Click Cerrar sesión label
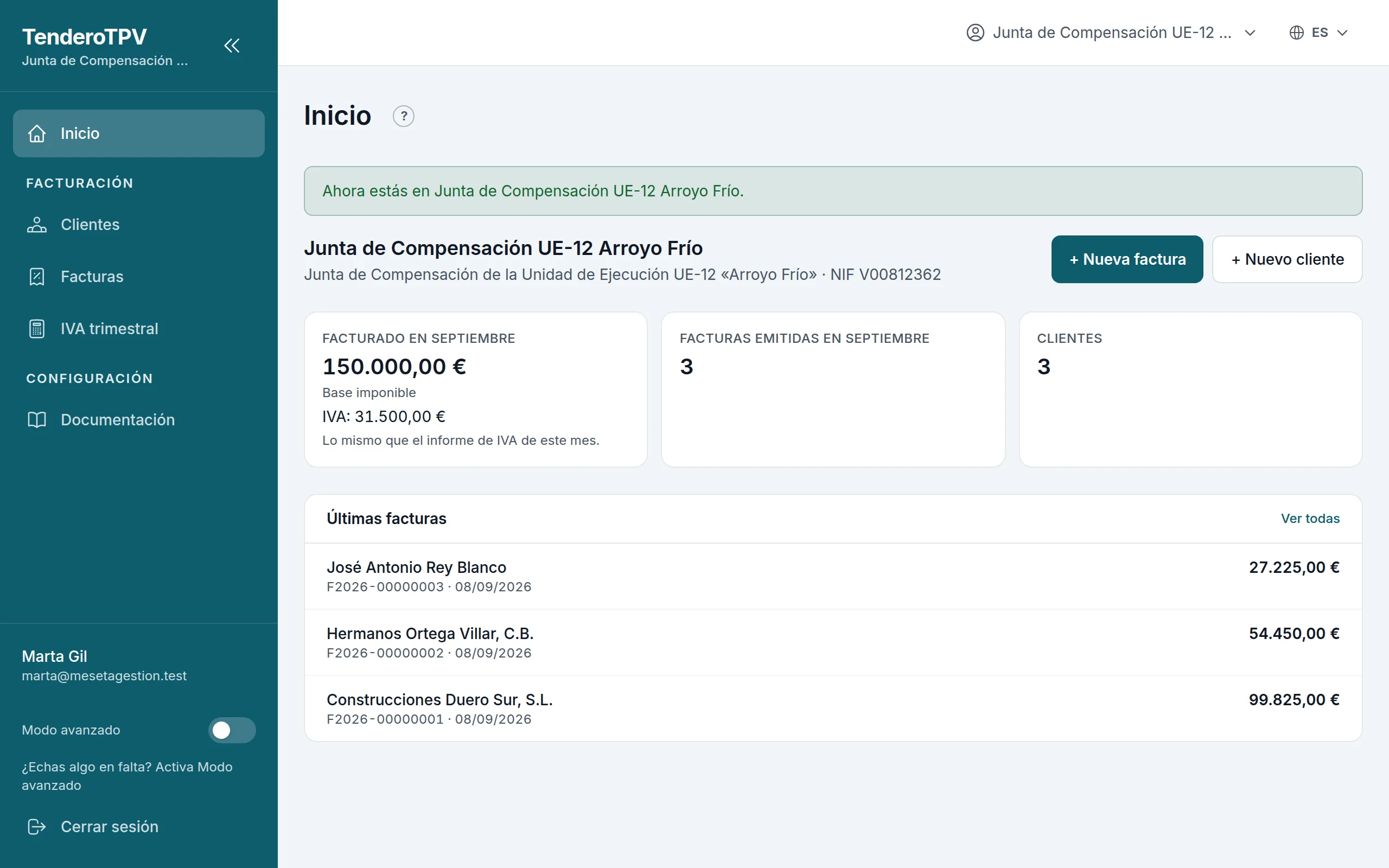Image resolution: width=1389 pixels, height=868 pixels. pyautogui.click(x=110, y=827)
